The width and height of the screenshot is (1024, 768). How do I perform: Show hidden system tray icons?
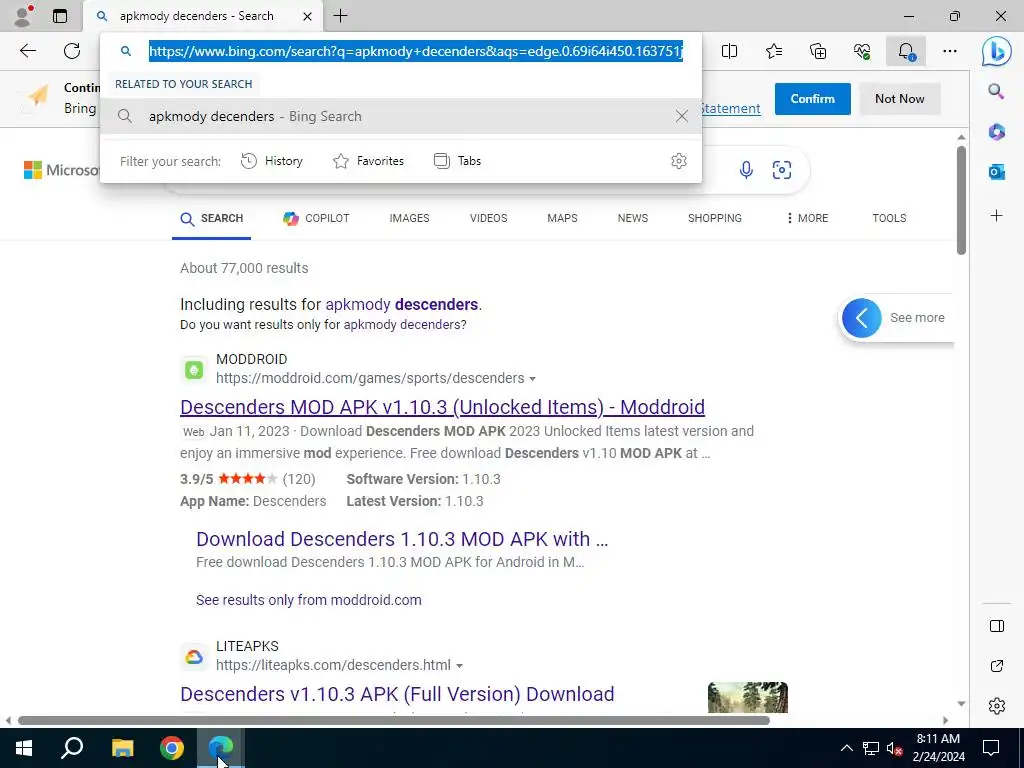click(x=846, y=748)
